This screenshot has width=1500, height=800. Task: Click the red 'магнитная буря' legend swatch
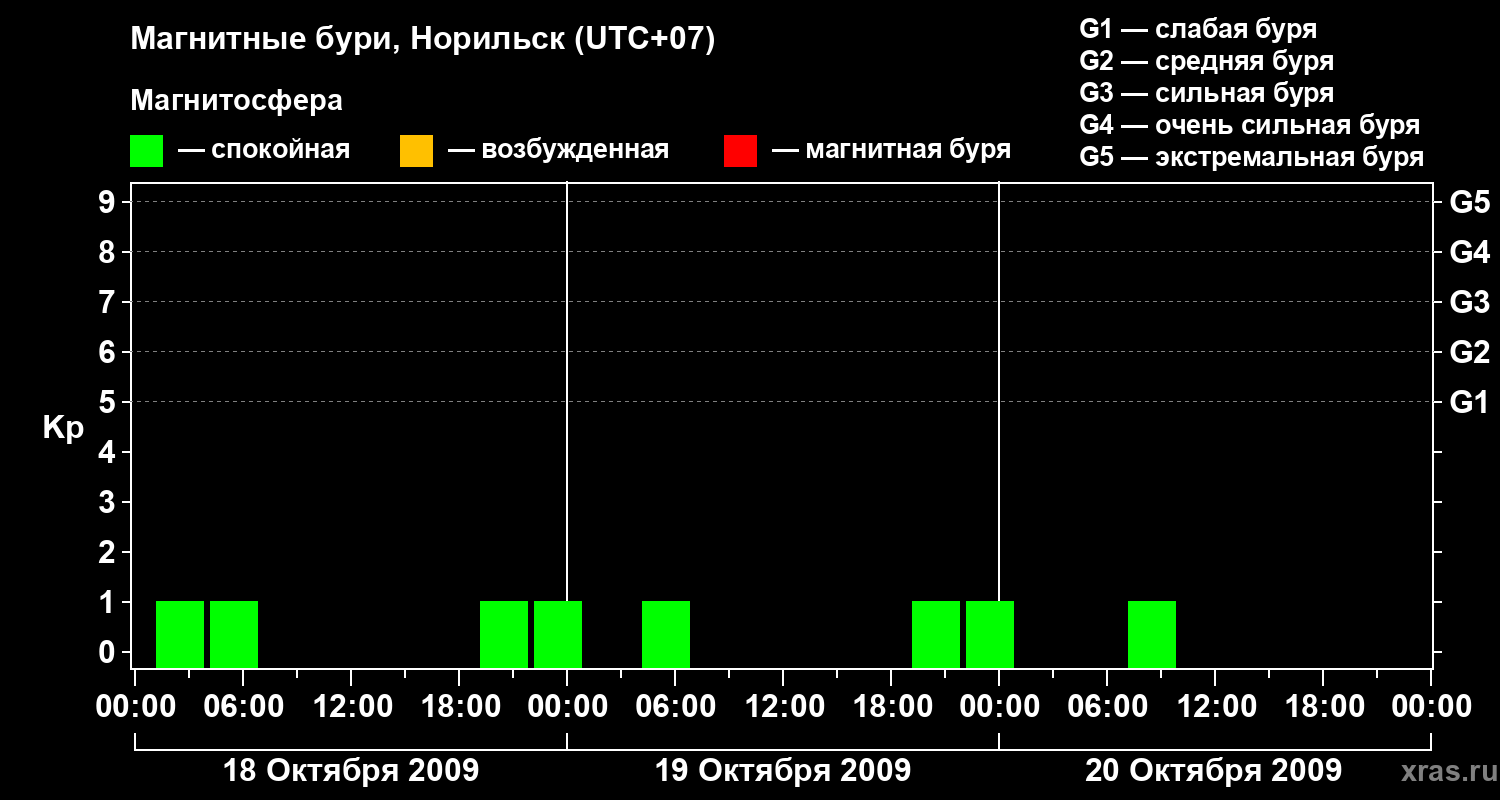point(740,151)
